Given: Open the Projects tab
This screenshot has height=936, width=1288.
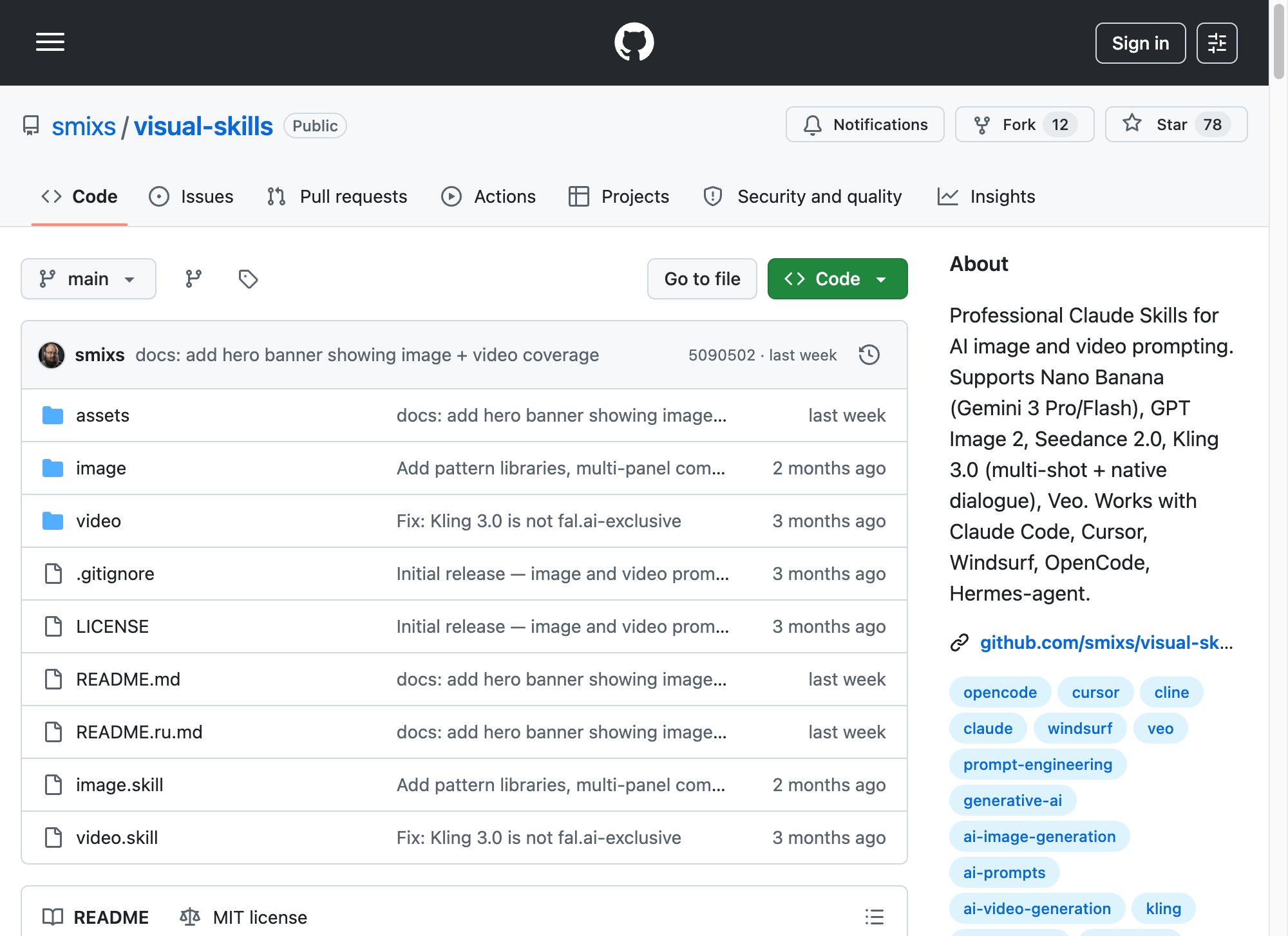Looking at the screenshot, I should pyautogui.click(x=619, y=196).
